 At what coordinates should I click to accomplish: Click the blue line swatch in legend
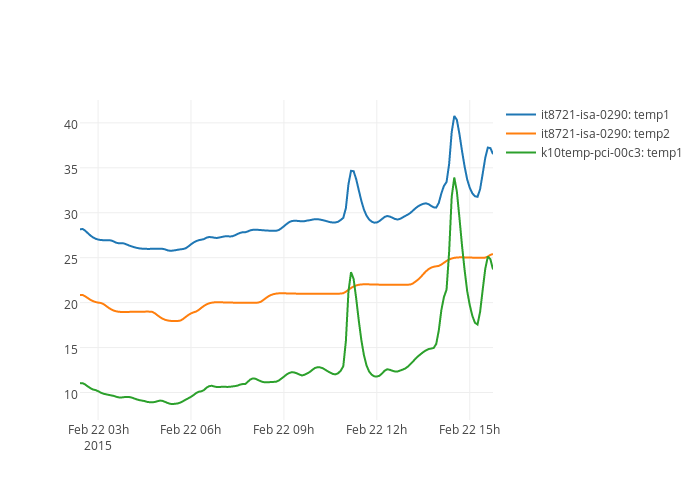(x=521, y=115)
